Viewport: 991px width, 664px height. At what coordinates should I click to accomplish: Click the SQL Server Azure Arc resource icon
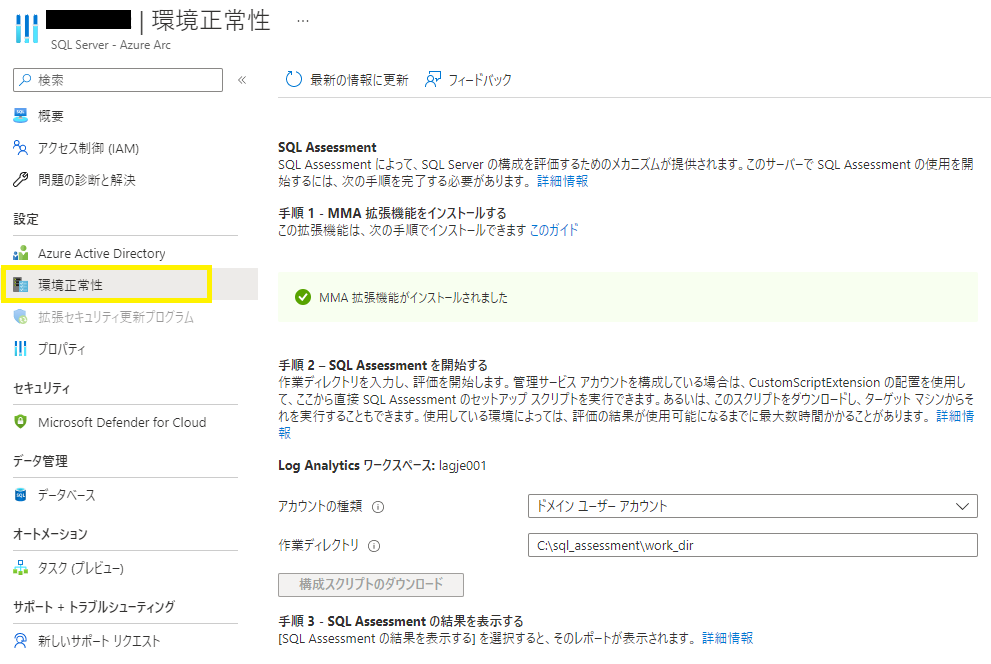point(27,28)
